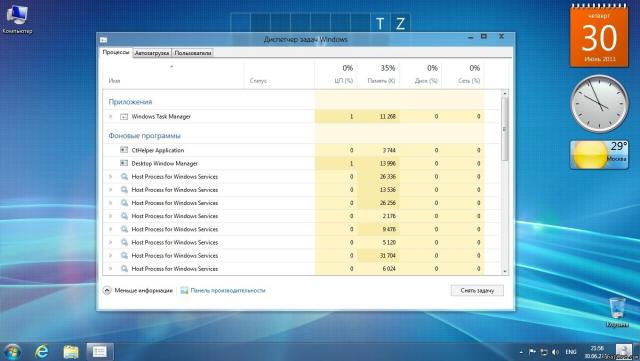Open the Moscow weather gadget

click(599, 155)
